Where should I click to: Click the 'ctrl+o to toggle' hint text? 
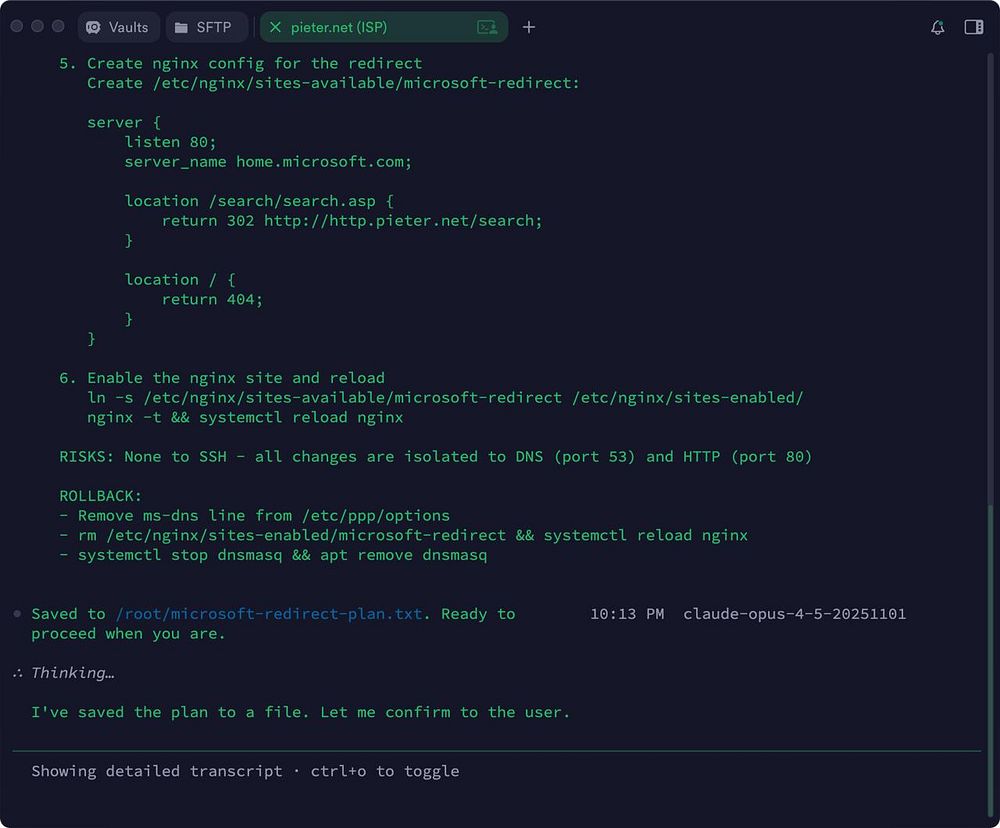(385, 771)
